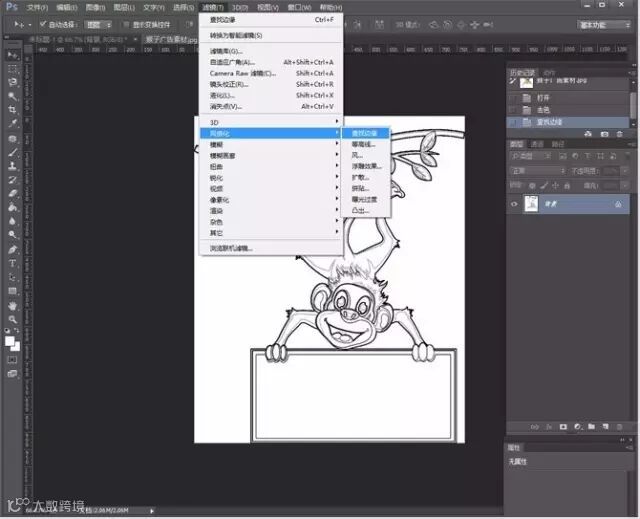Select the Quick Selection tool
This screenshot has height=519, width=640.
(13, 96)
